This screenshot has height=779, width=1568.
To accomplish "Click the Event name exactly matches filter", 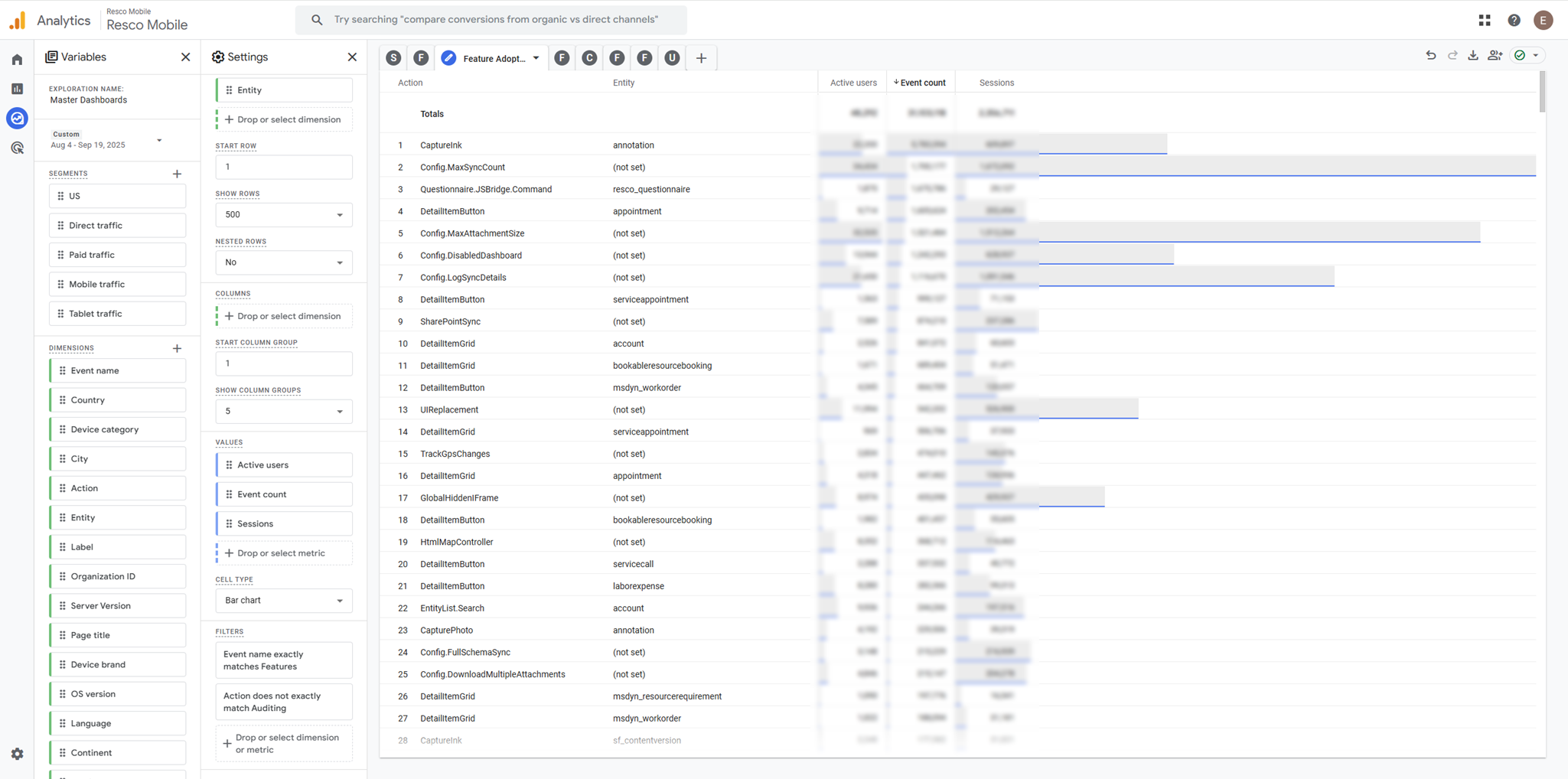I will tap(283, 660).
